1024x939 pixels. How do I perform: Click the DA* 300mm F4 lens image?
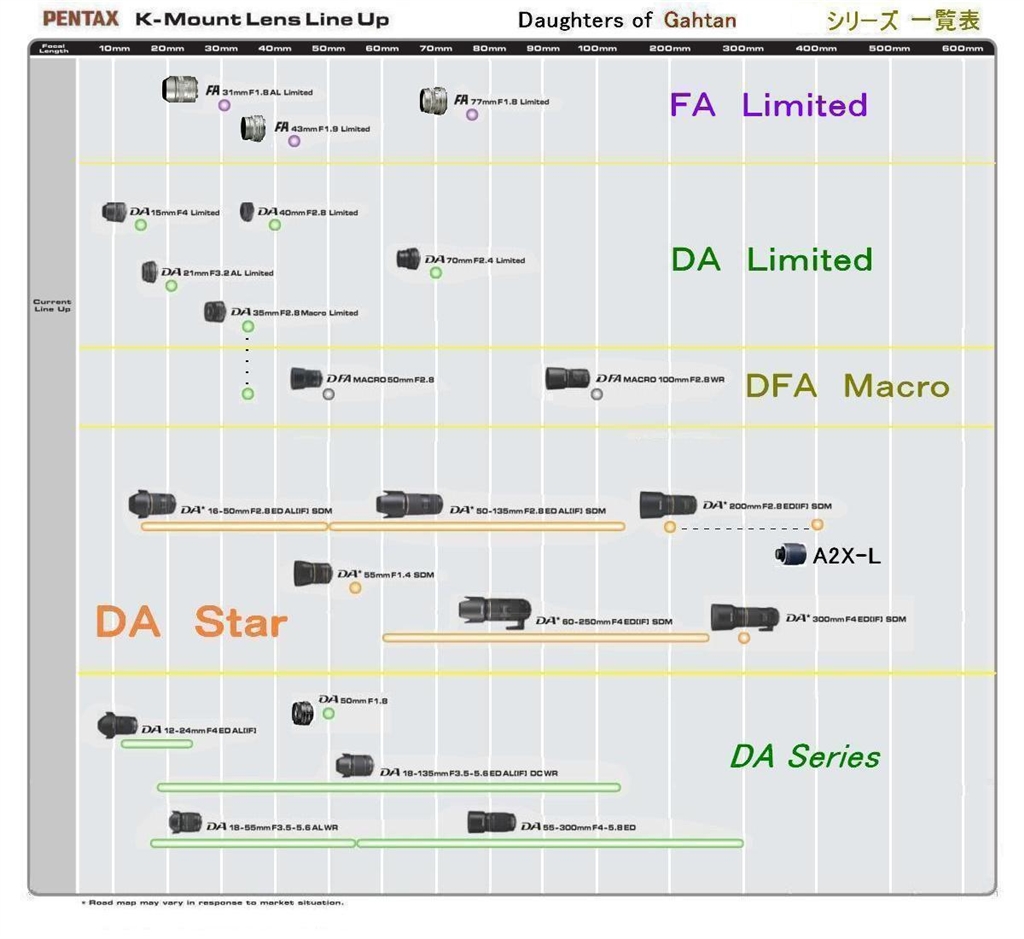click(744, 617)
